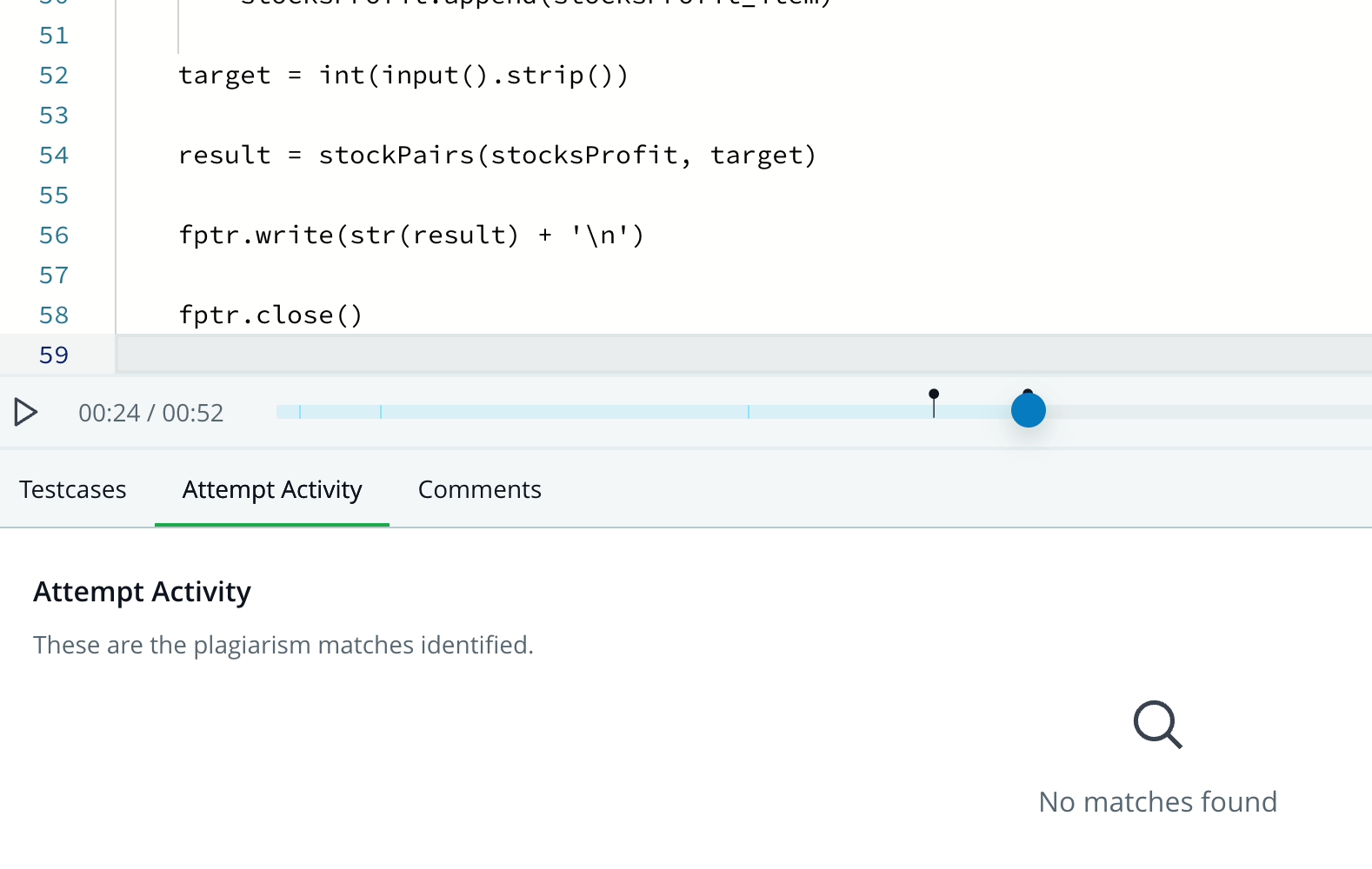Click line number 58 in gutter
The height and width of the screenshot is (869, 1372).
pos(54,315)
